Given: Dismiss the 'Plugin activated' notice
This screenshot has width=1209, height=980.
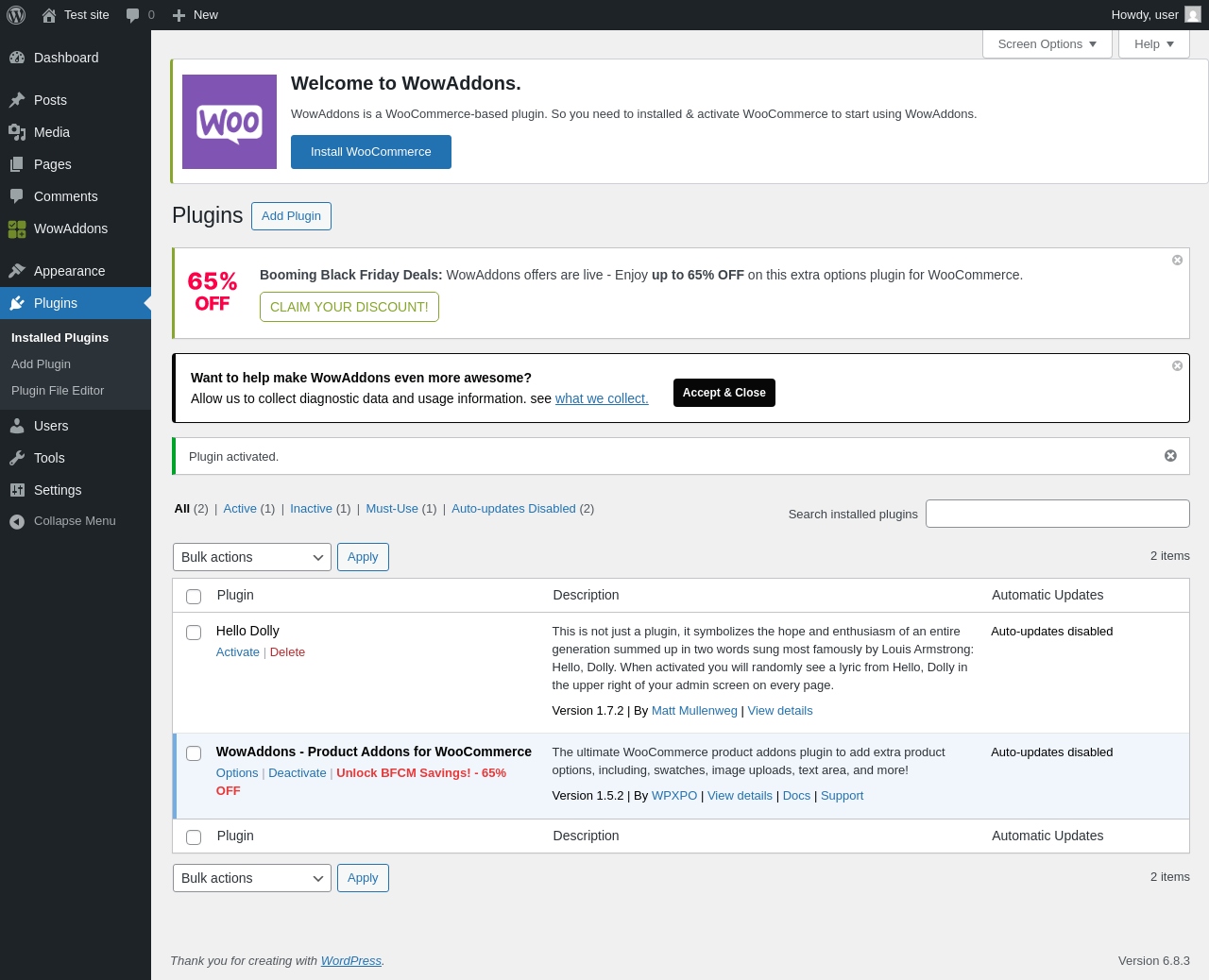Looking at the screenshot, I should click(1170, 456).
